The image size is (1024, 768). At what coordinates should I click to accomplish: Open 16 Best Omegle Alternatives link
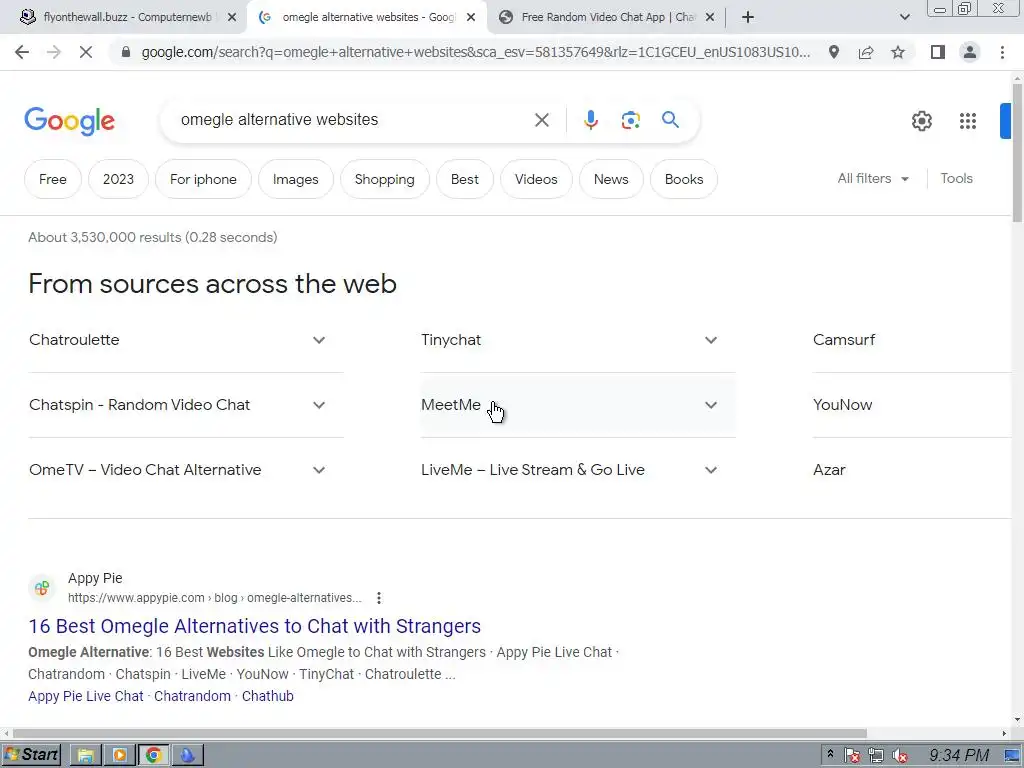[x=255, y=626]
